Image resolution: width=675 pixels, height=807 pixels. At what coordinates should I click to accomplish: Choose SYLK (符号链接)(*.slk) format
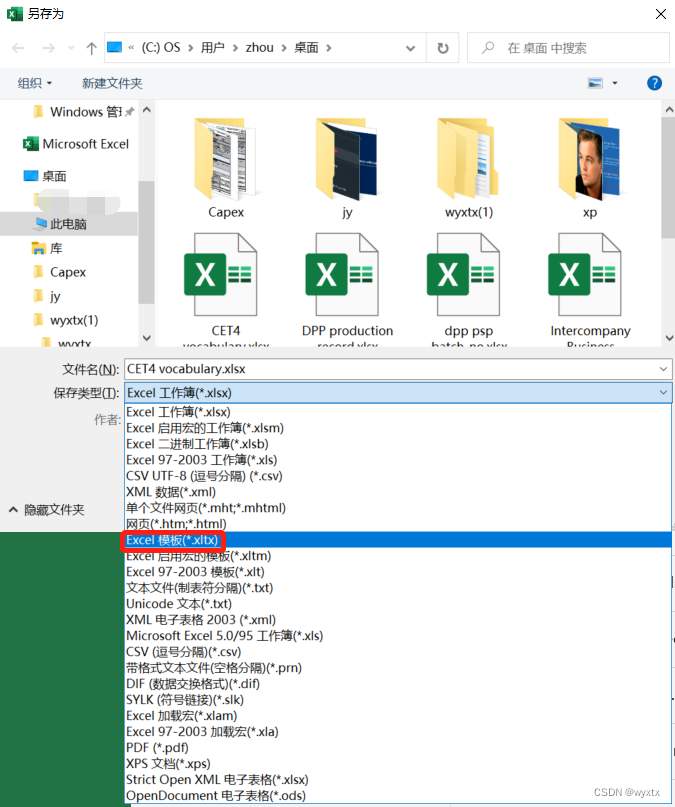click(x=398, y=699)
